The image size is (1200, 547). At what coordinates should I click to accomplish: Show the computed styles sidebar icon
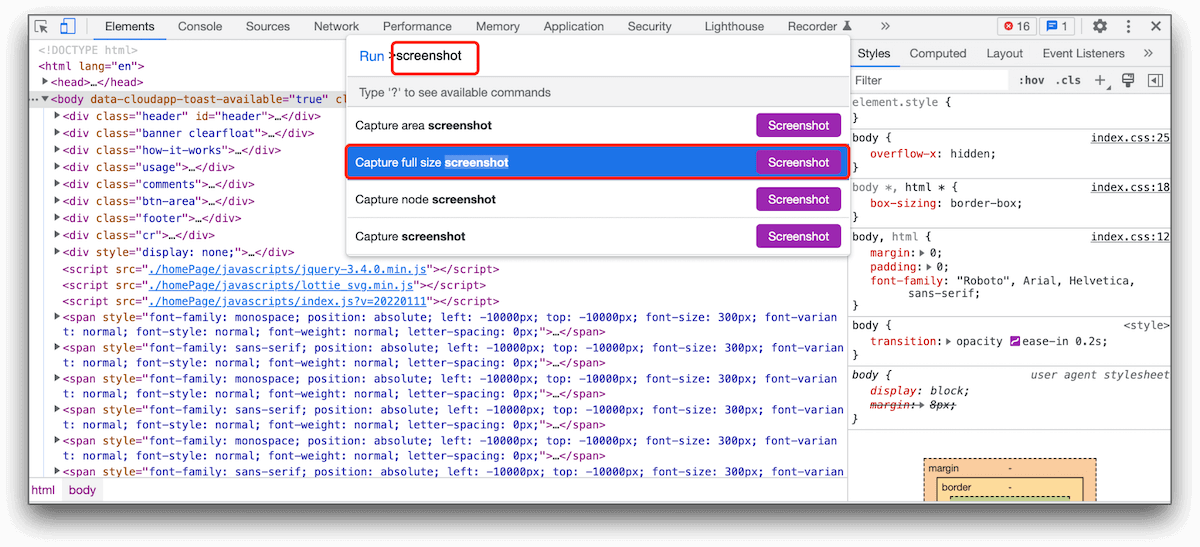click(x=1155, y=80)
